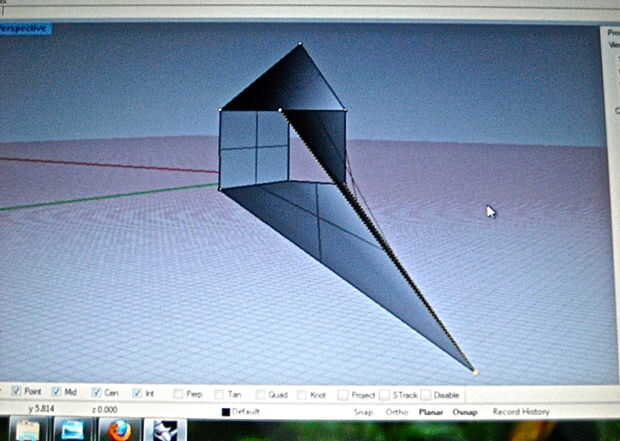
Task: Click the y 5.814 coordinate readout
Action: click(41, 409)
